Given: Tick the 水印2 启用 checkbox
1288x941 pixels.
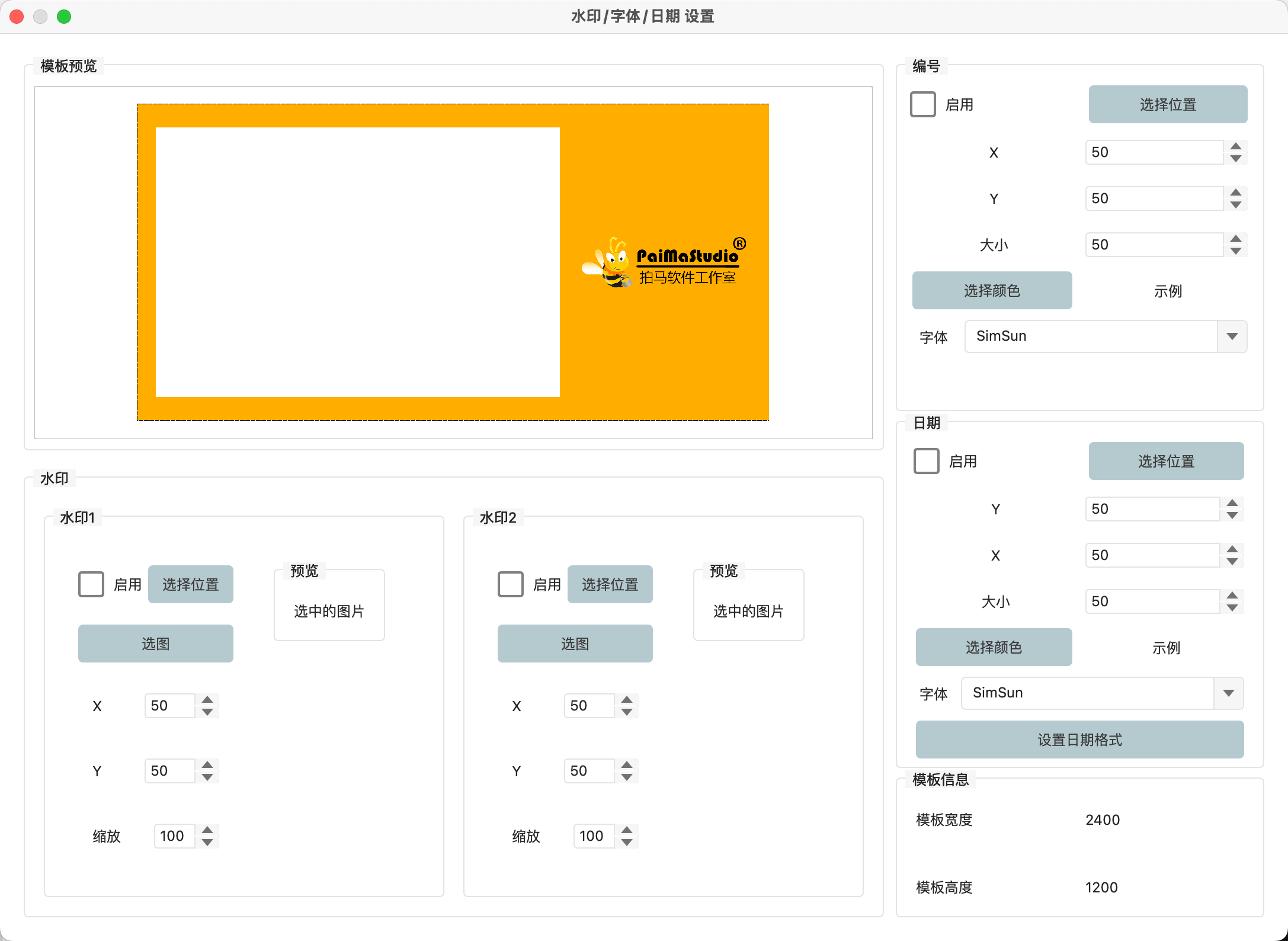Looking at the screenshot, I should pyautogui.click(x=511, y=584).
